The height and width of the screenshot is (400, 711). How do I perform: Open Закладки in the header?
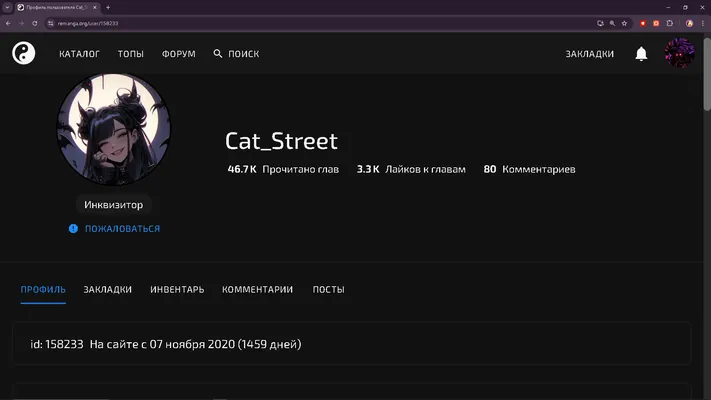[x=589, y=54]
